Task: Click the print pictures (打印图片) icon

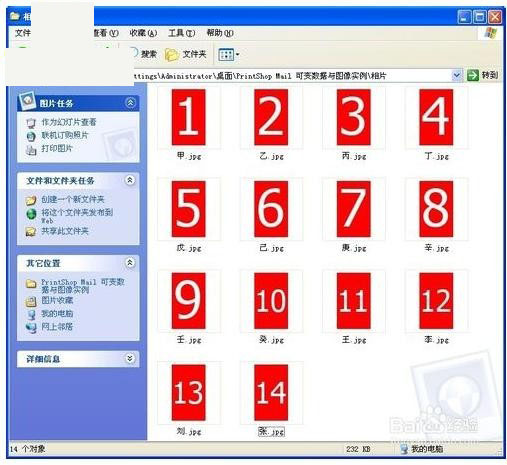Action: (x=31, y=150)
